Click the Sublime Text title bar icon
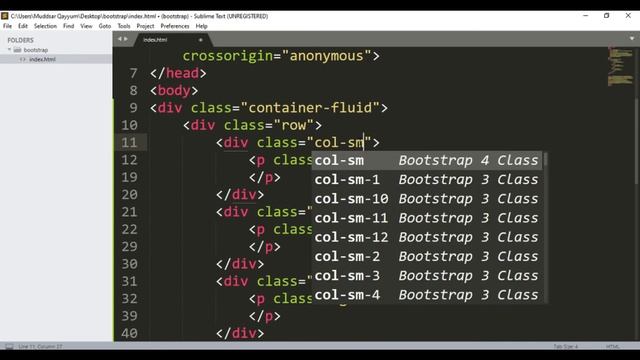The width and height of the screenshot is (640, 360). point(4,16)
